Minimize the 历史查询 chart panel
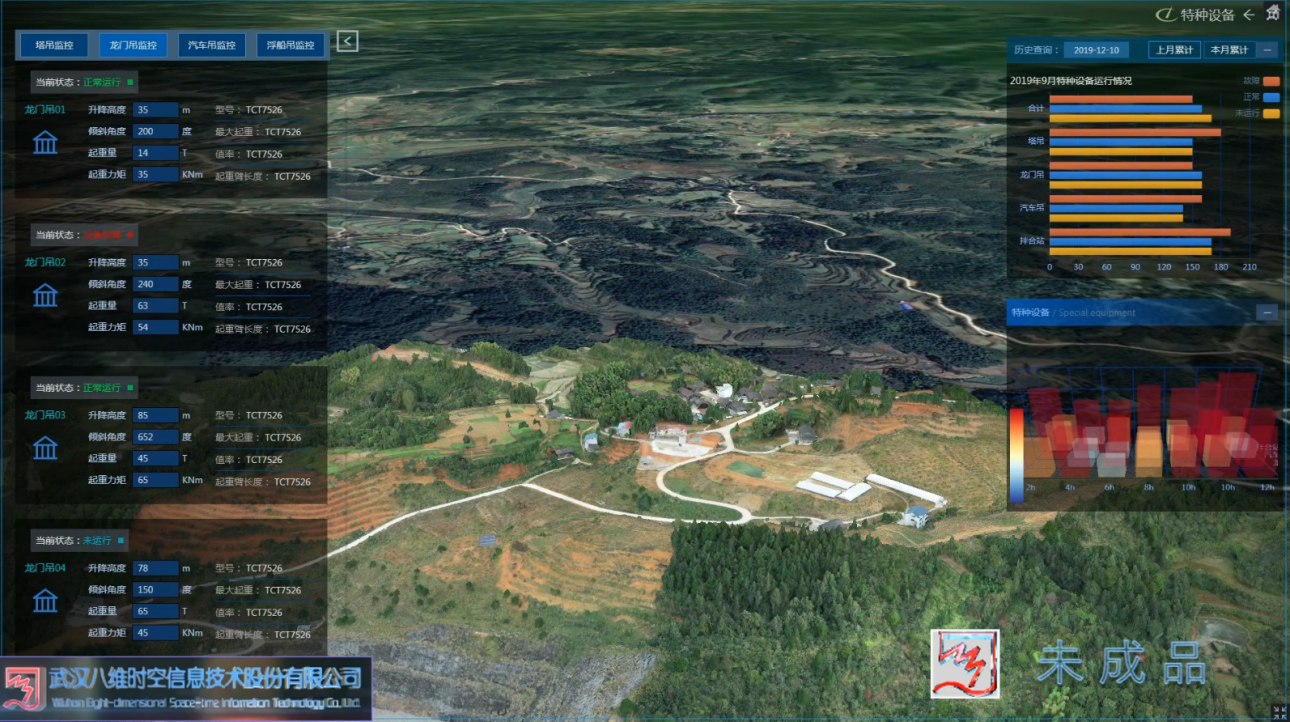The image size is (1290, 722). [x=1268, y=50]
